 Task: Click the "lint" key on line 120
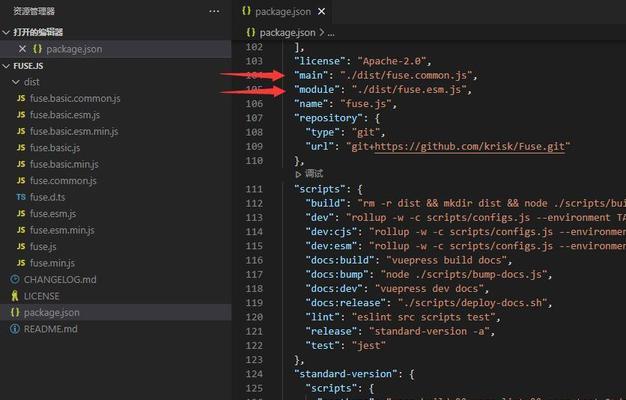[323, 317]
